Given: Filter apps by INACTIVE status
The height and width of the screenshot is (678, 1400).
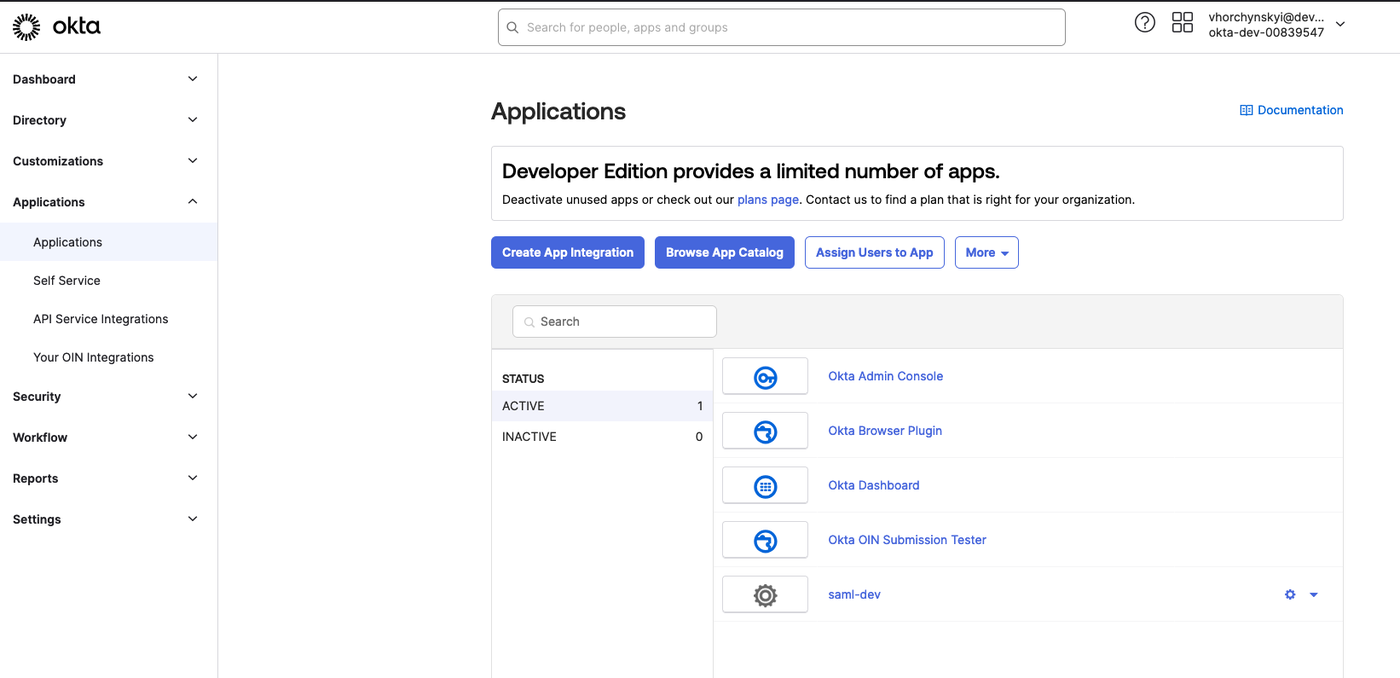Looking at the screenshot, I should (x=602, y=437).
